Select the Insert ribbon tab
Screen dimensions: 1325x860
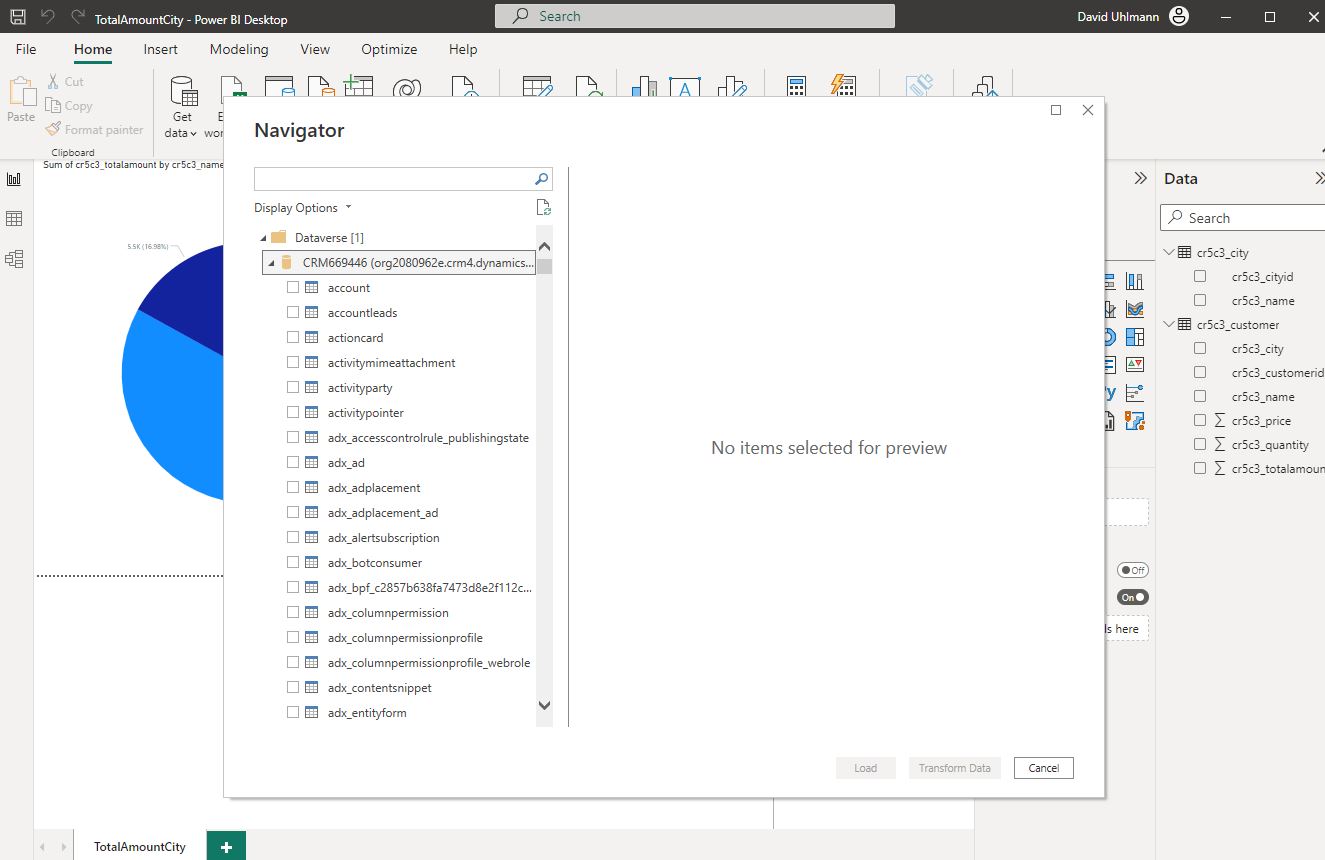click(160, 49)
